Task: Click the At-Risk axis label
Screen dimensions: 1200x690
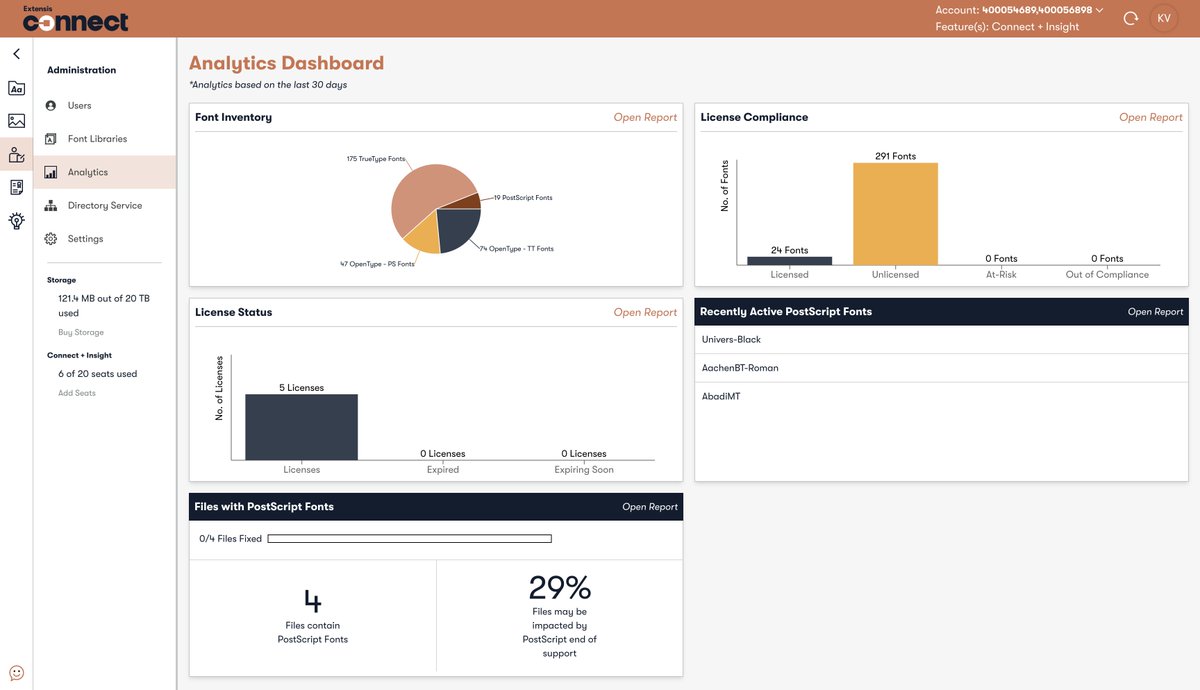Action: coord(1000,274)
